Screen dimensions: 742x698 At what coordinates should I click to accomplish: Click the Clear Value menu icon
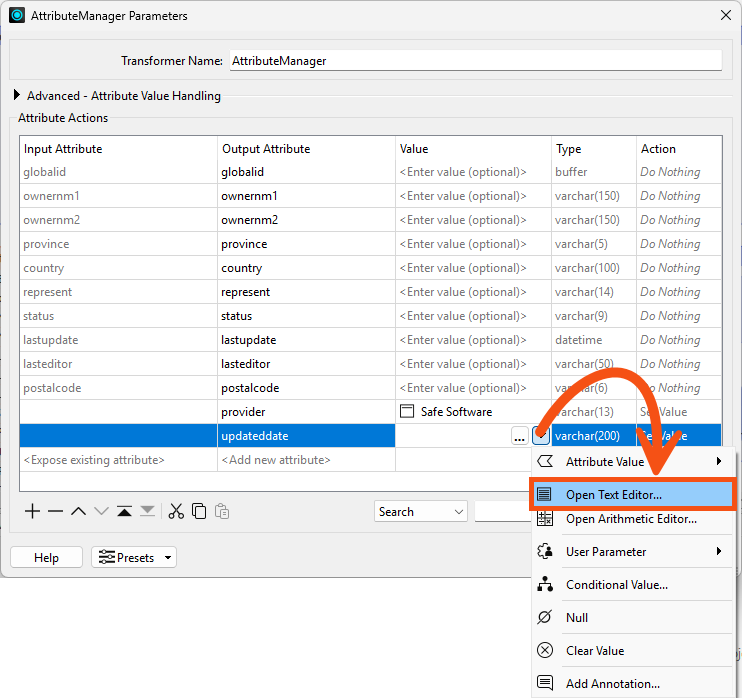(x=545, y=650)
